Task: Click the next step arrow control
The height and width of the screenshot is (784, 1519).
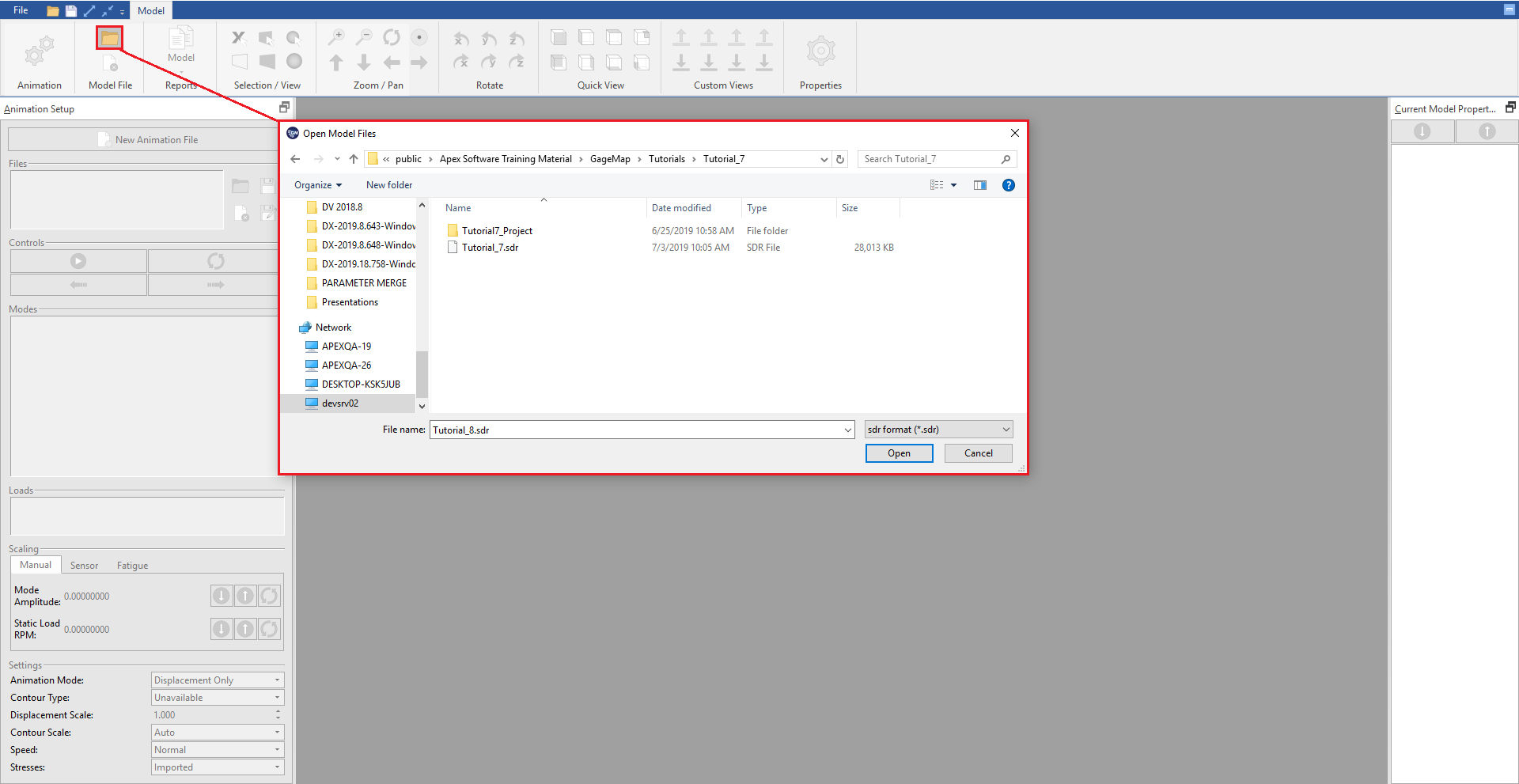Action: [x=216, y=285]
